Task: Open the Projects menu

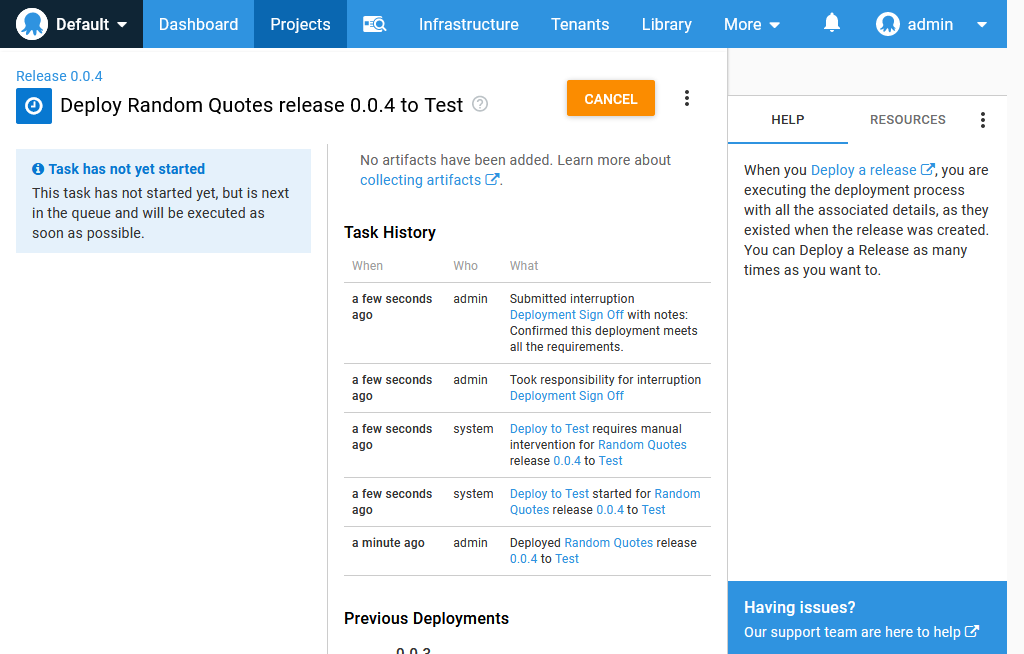Action: click(x=300, y=24)
